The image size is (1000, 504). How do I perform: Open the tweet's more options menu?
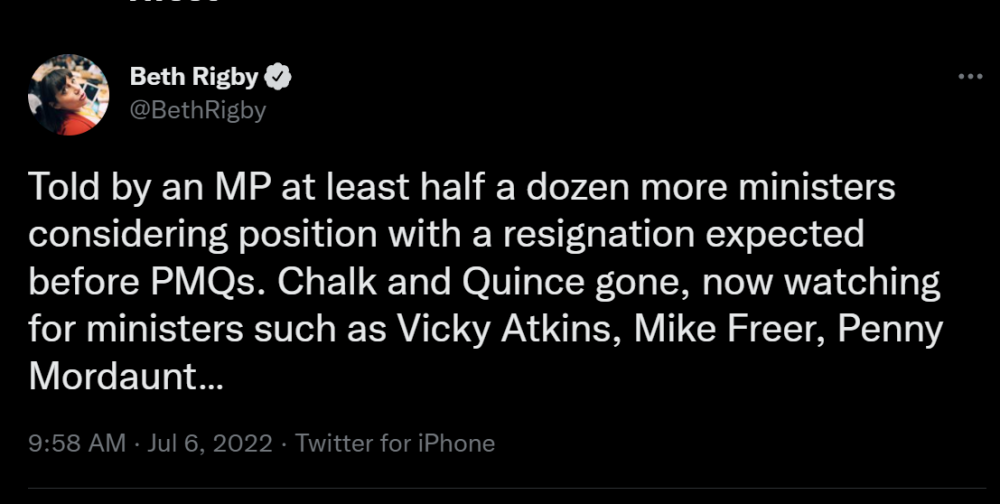970,78
